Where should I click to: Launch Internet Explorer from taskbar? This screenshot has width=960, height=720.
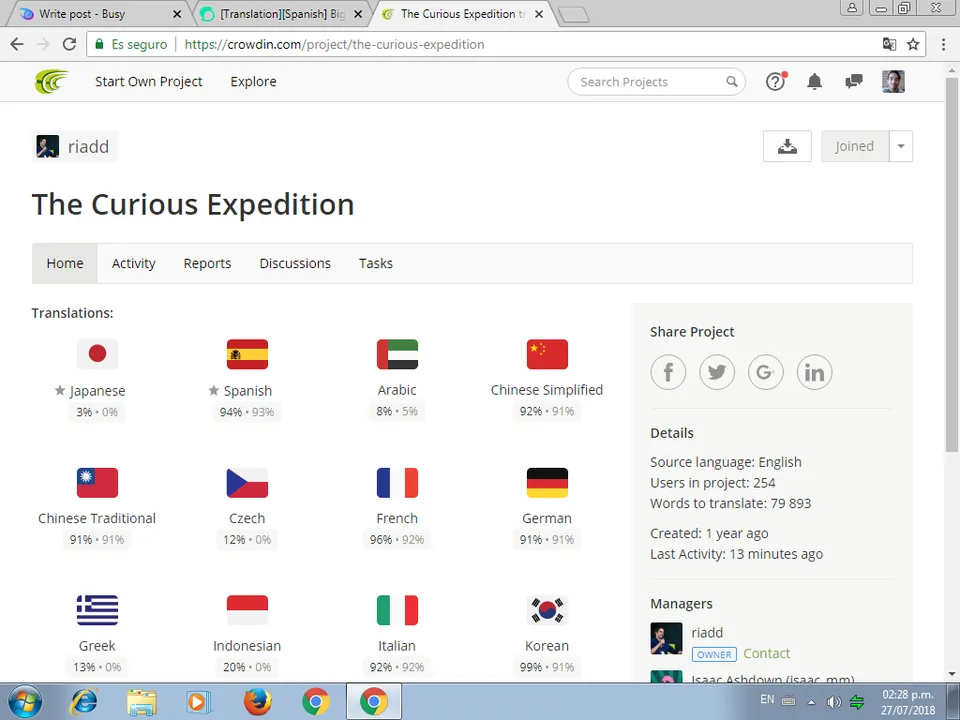(x=84, y=702)
